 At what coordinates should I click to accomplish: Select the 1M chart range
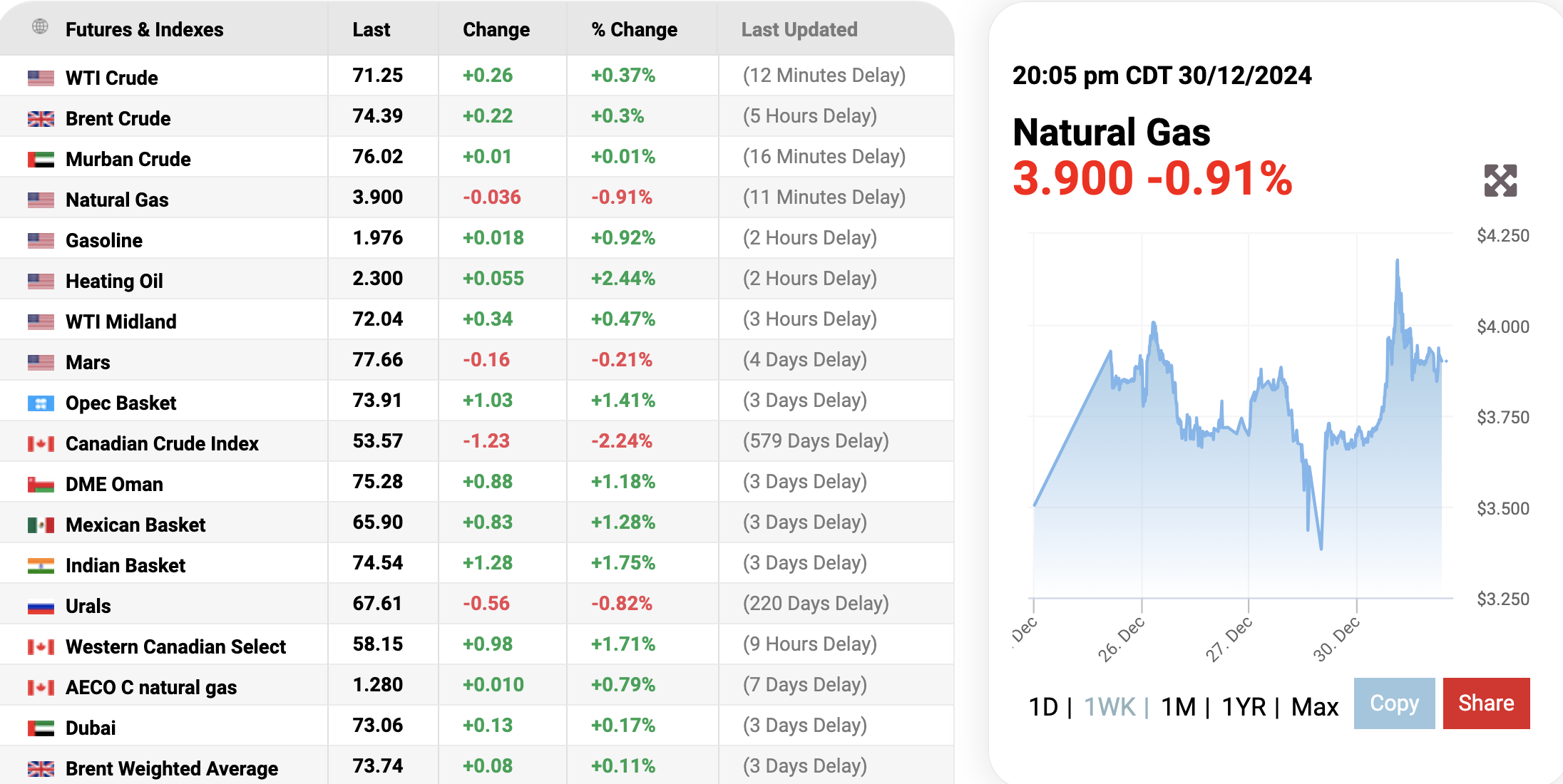pyautogui.click(x=1178, y=706)
